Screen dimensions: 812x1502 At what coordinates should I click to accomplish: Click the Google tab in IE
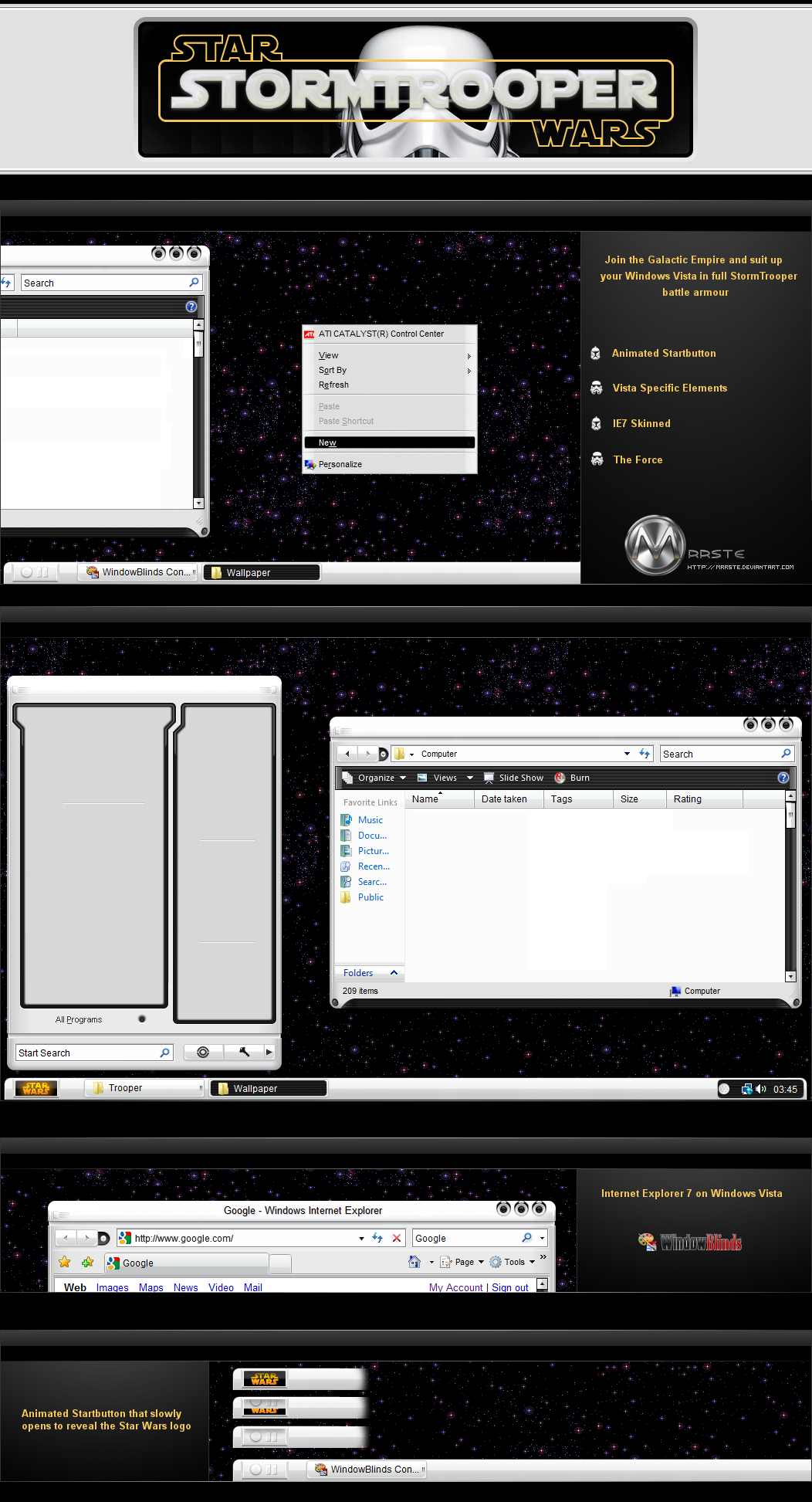(186, 1263)
